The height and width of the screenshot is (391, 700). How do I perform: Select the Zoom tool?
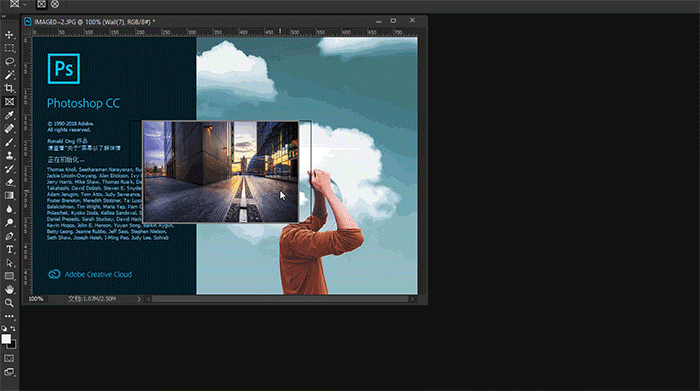[x=9, y=303]
